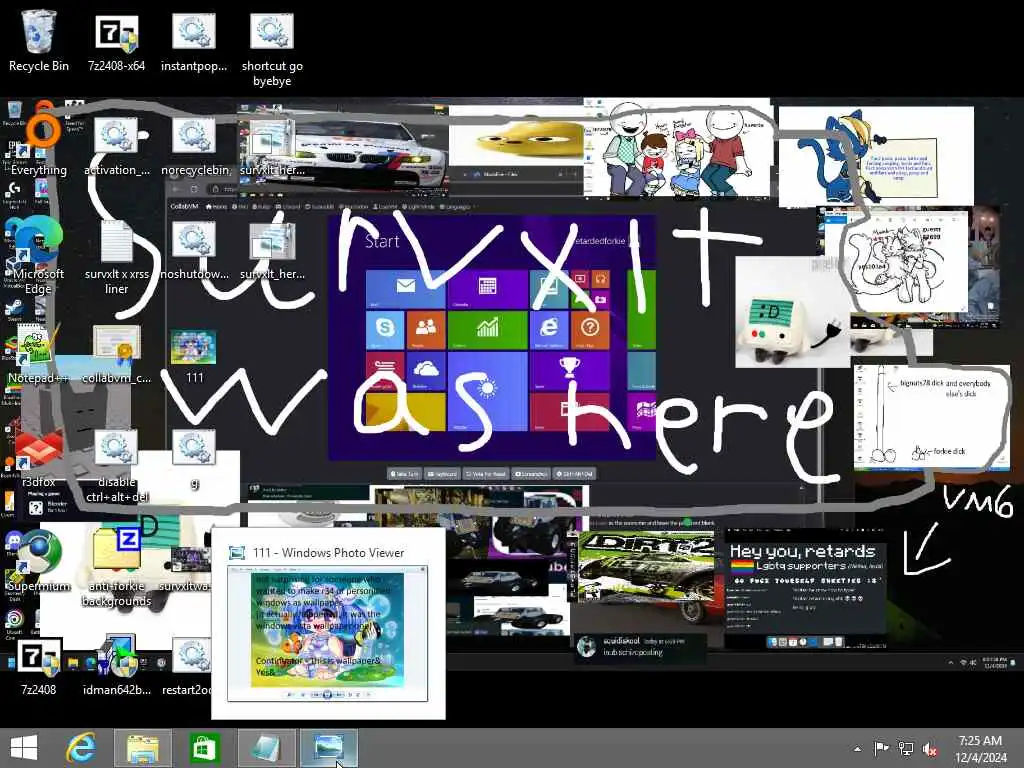This screenshot has width=1024, height=768.
Task: Select the norecyclebin file icon
Action: click(195, 146)
